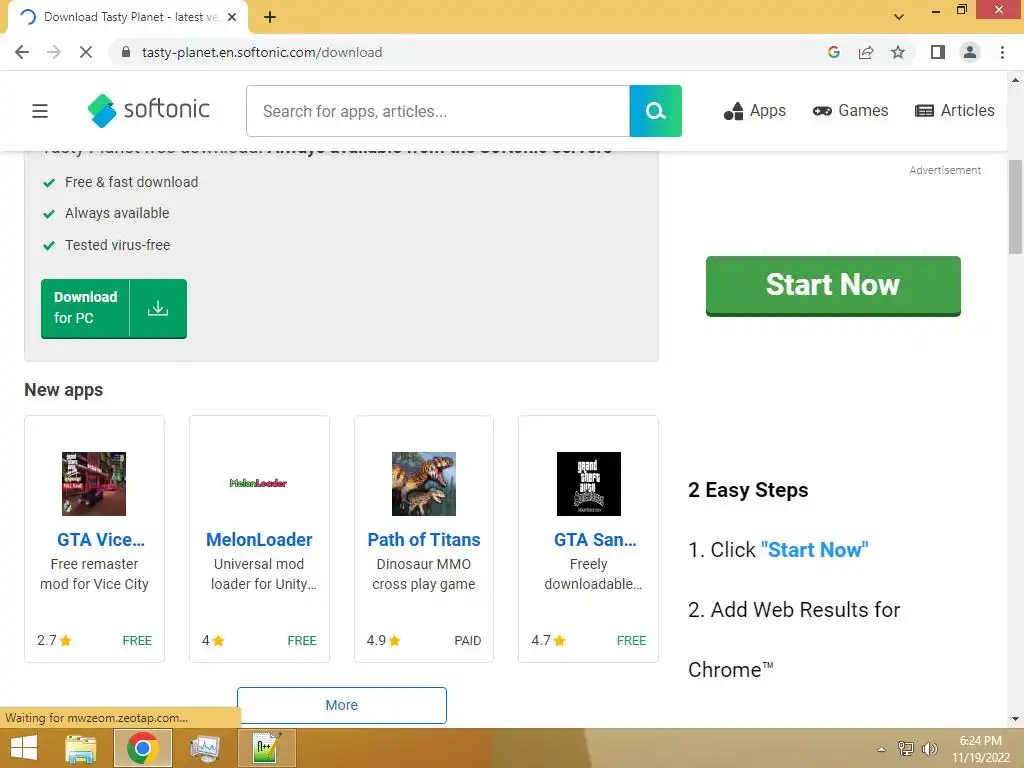This screenshot has width=1024, height=768.
Task: Click the Chrome taskbar icon
Action: (x=142, y=748)
